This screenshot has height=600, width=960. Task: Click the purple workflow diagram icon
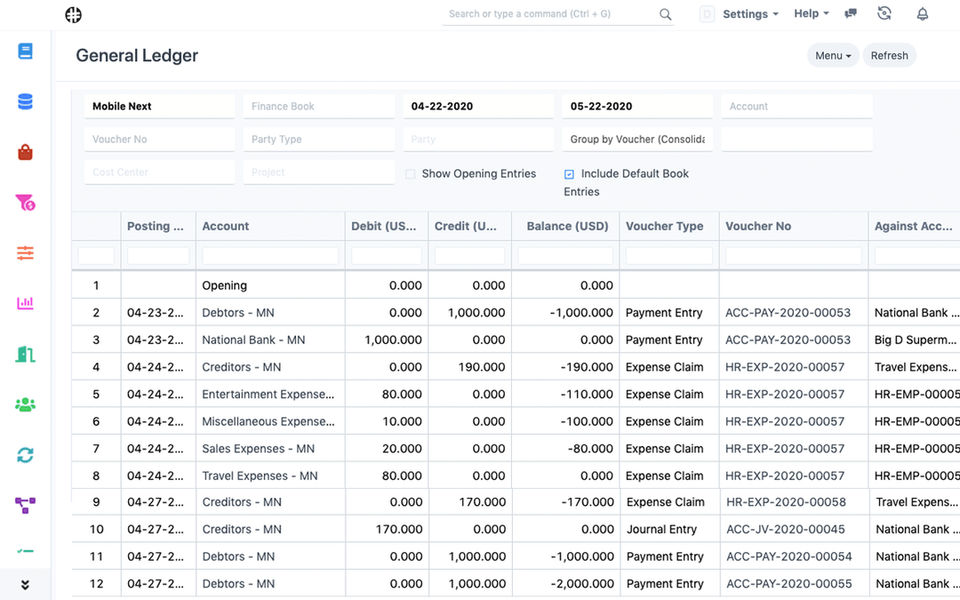click(25, 505)
